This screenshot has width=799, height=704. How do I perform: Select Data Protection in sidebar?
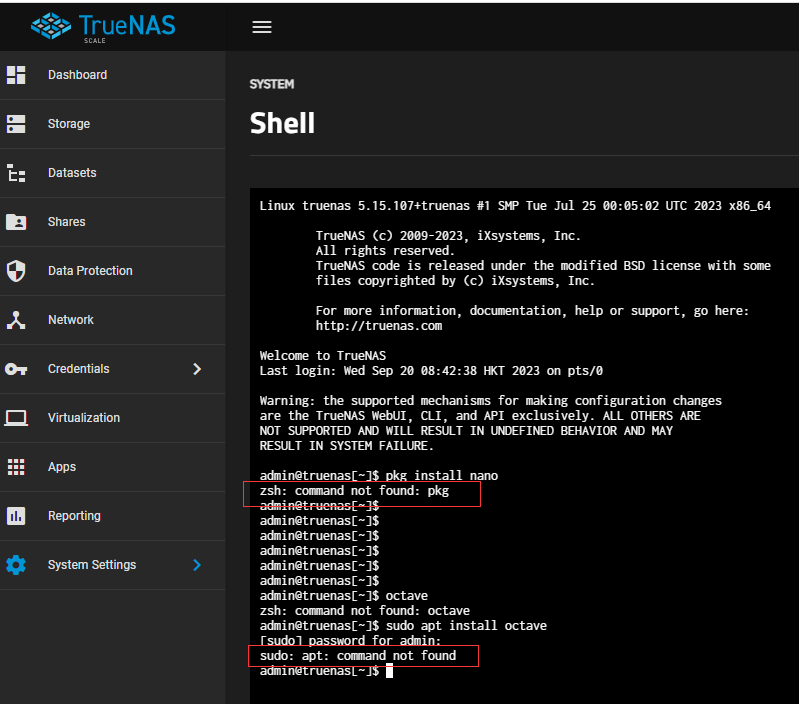tap(113, 270)
